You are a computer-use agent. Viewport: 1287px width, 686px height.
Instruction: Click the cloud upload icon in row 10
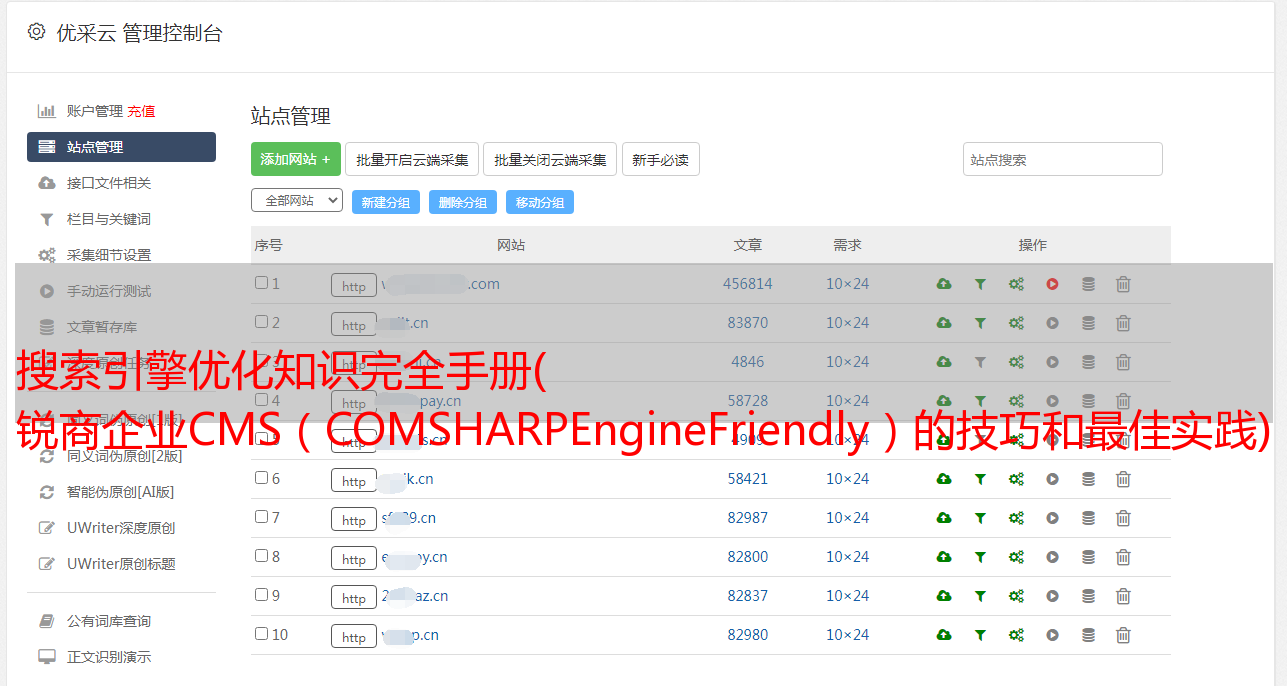tap(944, 635)
